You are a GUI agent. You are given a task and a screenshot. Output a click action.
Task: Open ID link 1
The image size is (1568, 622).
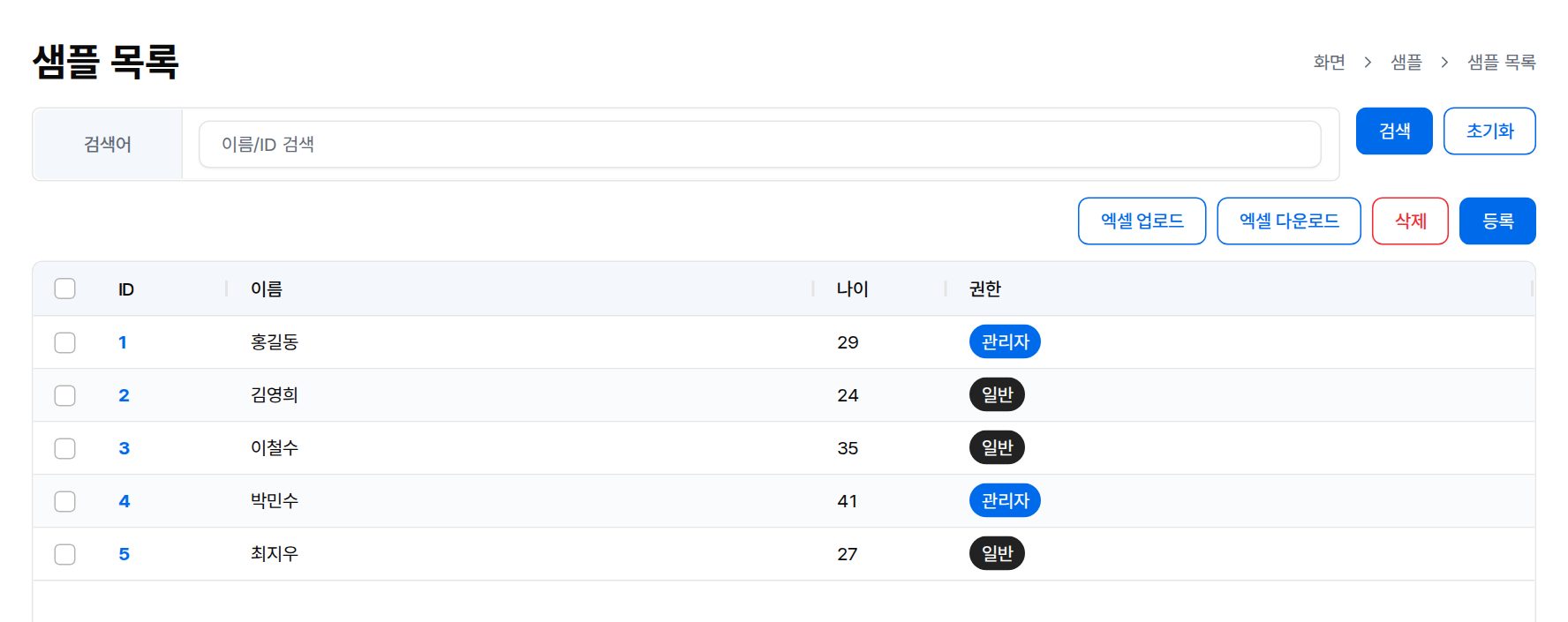point(123,342)
